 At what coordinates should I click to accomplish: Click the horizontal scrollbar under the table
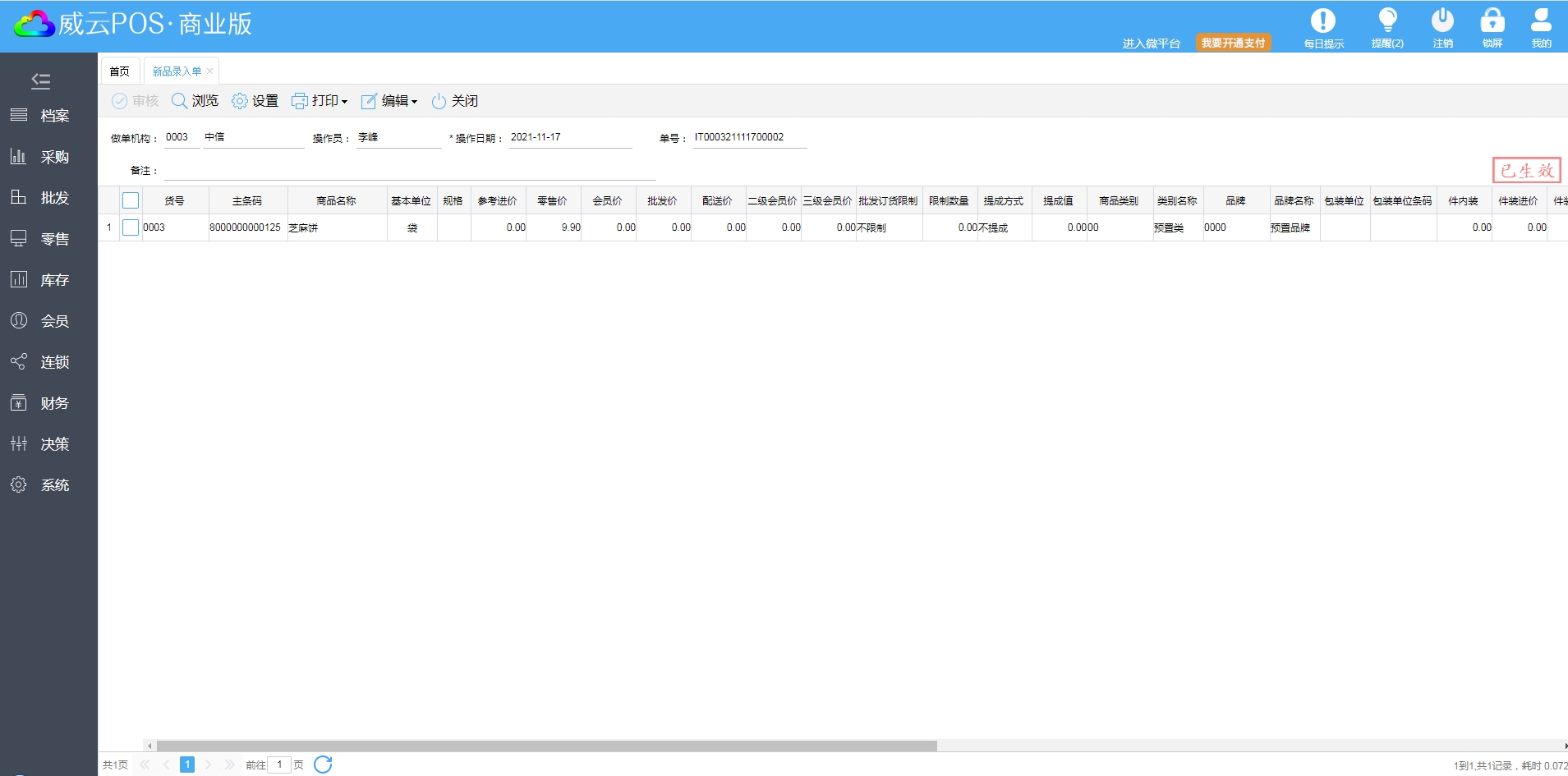coord(546,746)
